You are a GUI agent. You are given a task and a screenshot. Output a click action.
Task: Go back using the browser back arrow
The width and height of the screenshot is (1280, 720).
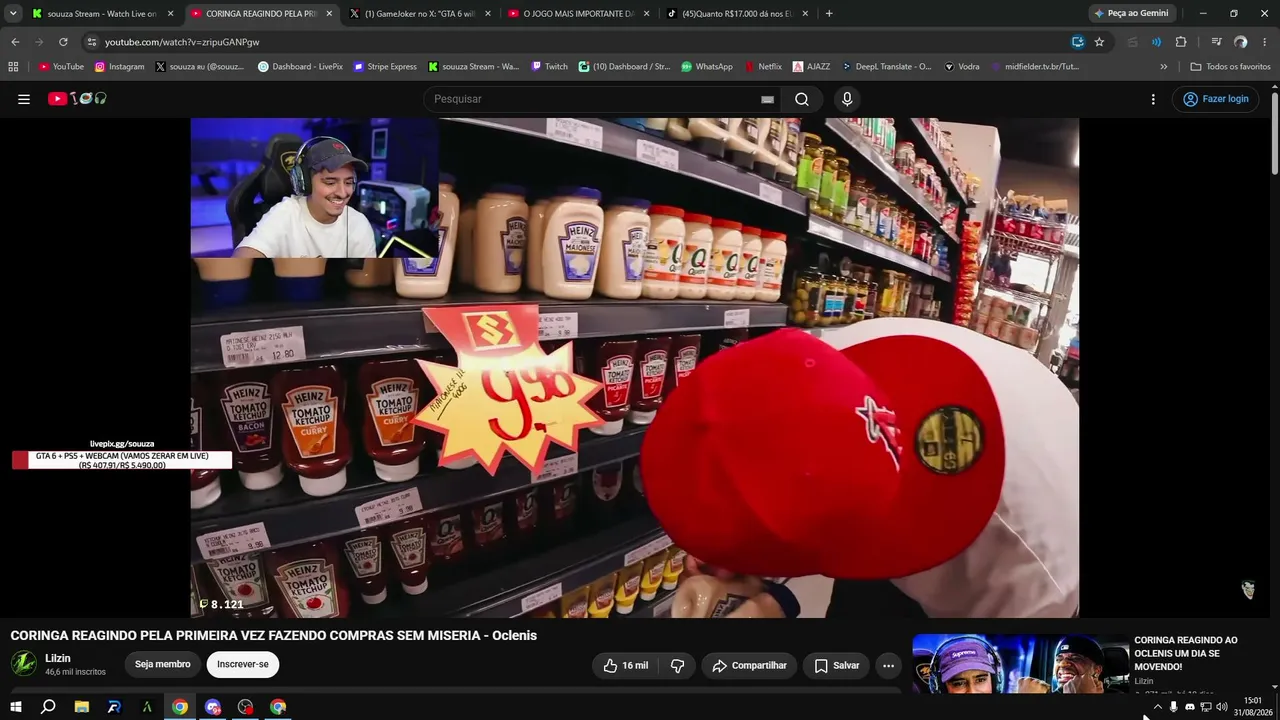[x=15, y=42]
